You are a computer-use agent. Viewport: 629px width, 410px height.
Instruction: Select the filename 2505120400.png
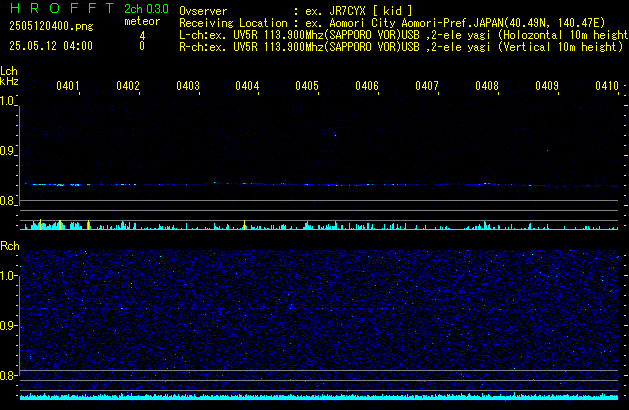[x=51, y=26]
